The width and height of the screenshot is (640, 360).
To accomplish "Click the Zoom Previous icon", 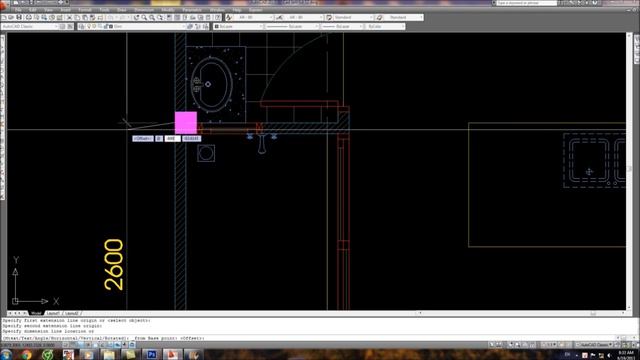I will tap(160, 18).
